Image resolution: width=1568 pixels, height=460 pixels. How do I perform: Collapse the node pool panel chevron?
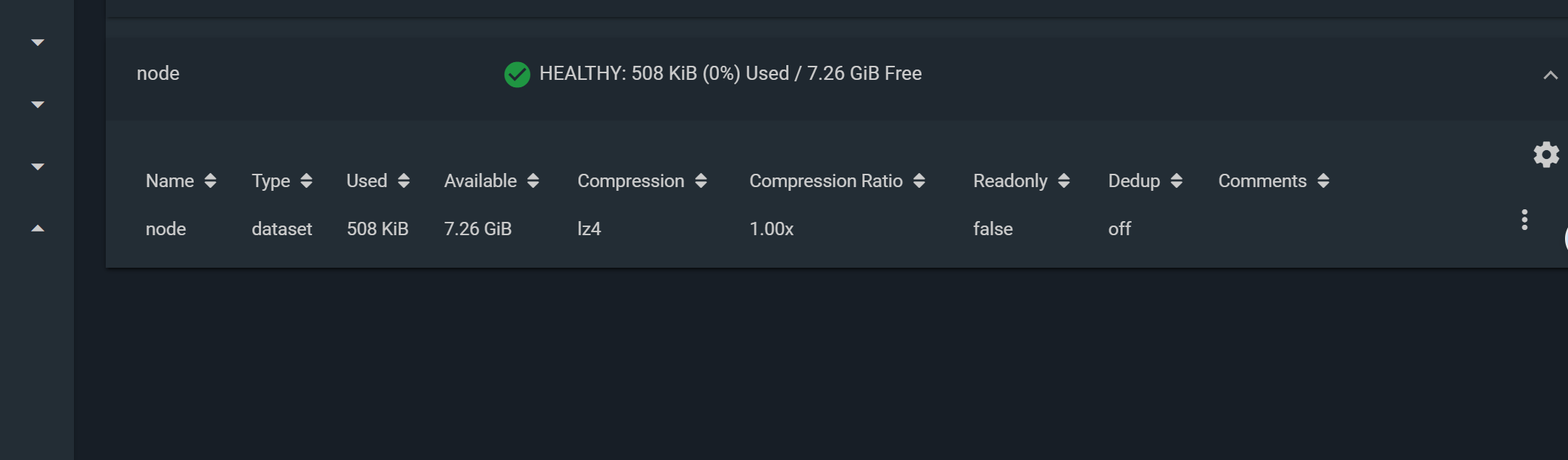[x=1550, y=75]
